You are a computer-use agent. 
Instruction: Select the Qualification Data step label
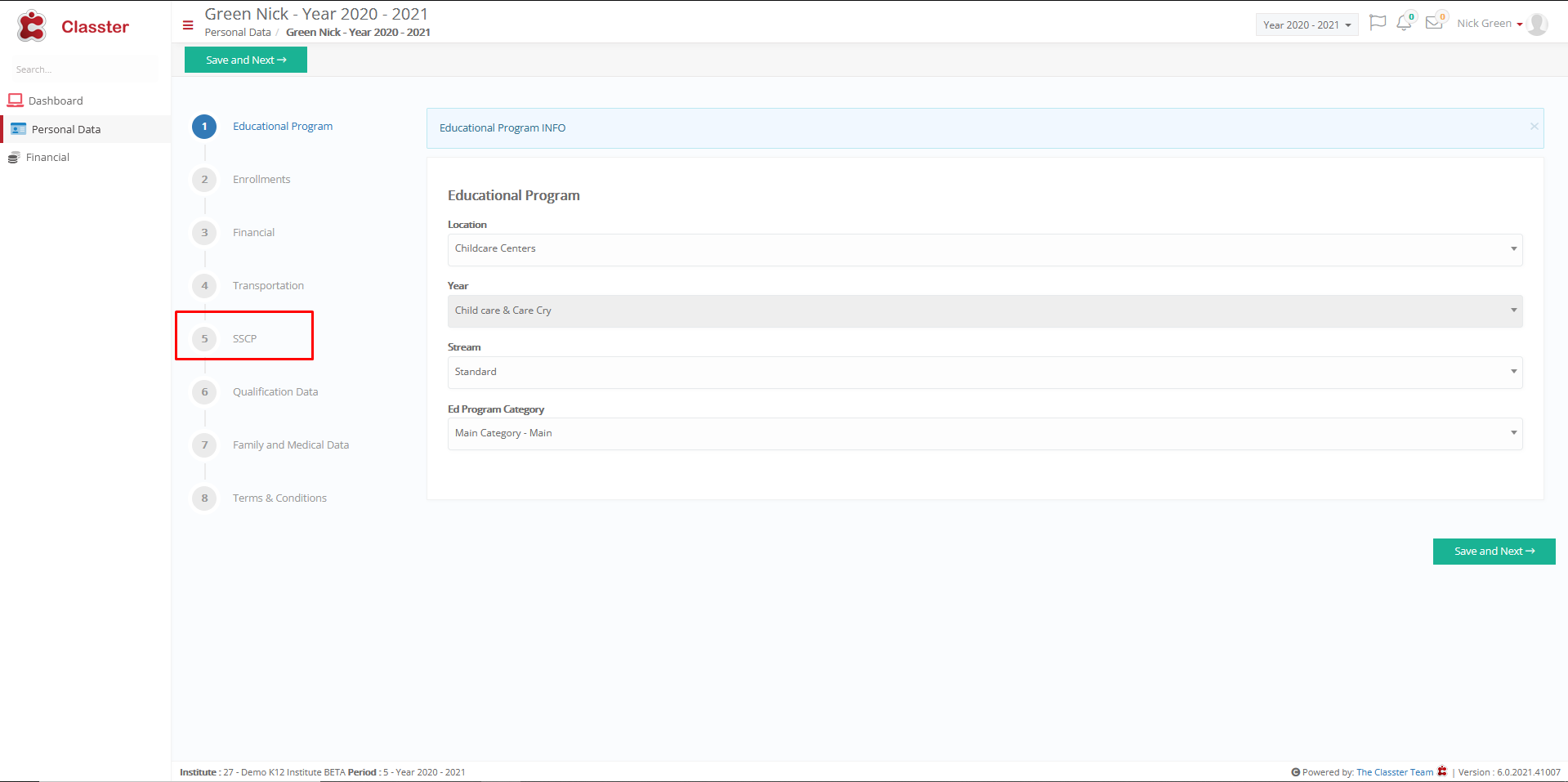(x=275, y=392)
